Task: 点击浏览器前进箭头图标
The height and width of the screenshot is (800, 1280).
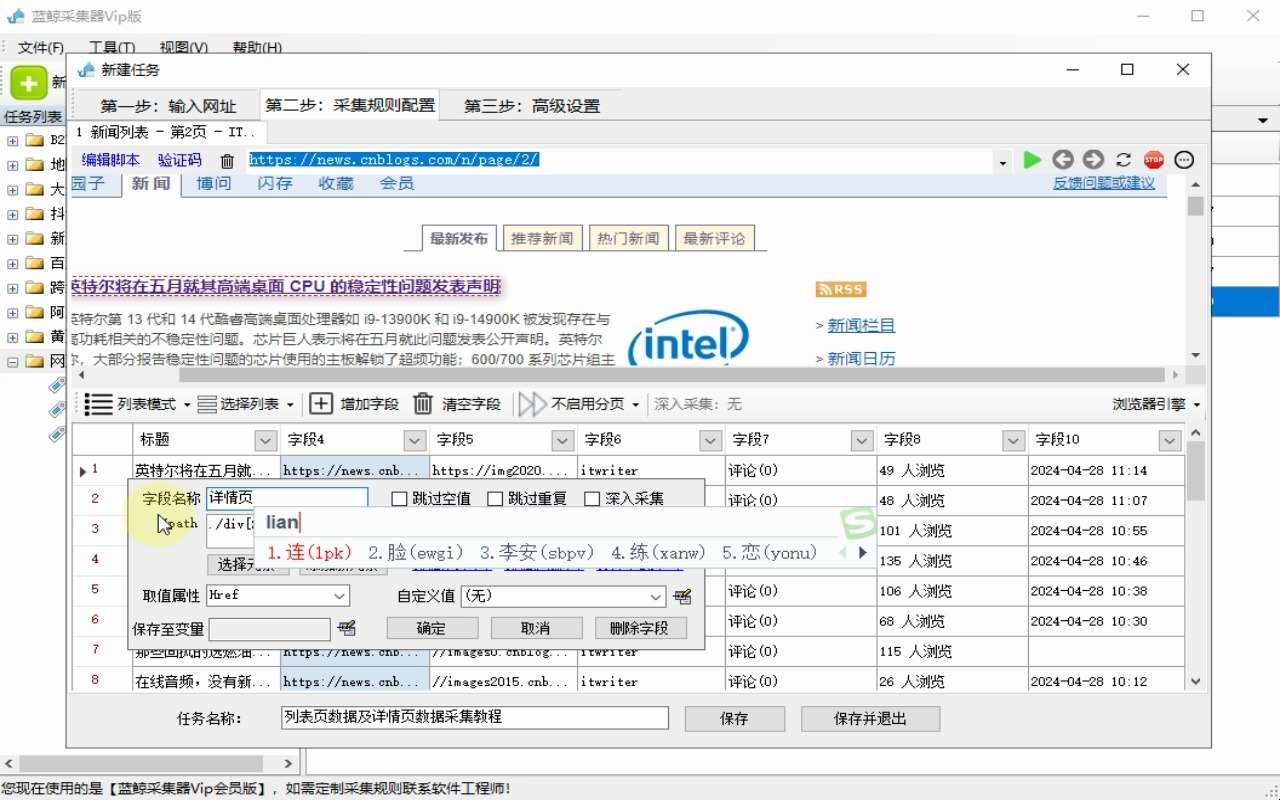Action: [x=1093, y=159]
